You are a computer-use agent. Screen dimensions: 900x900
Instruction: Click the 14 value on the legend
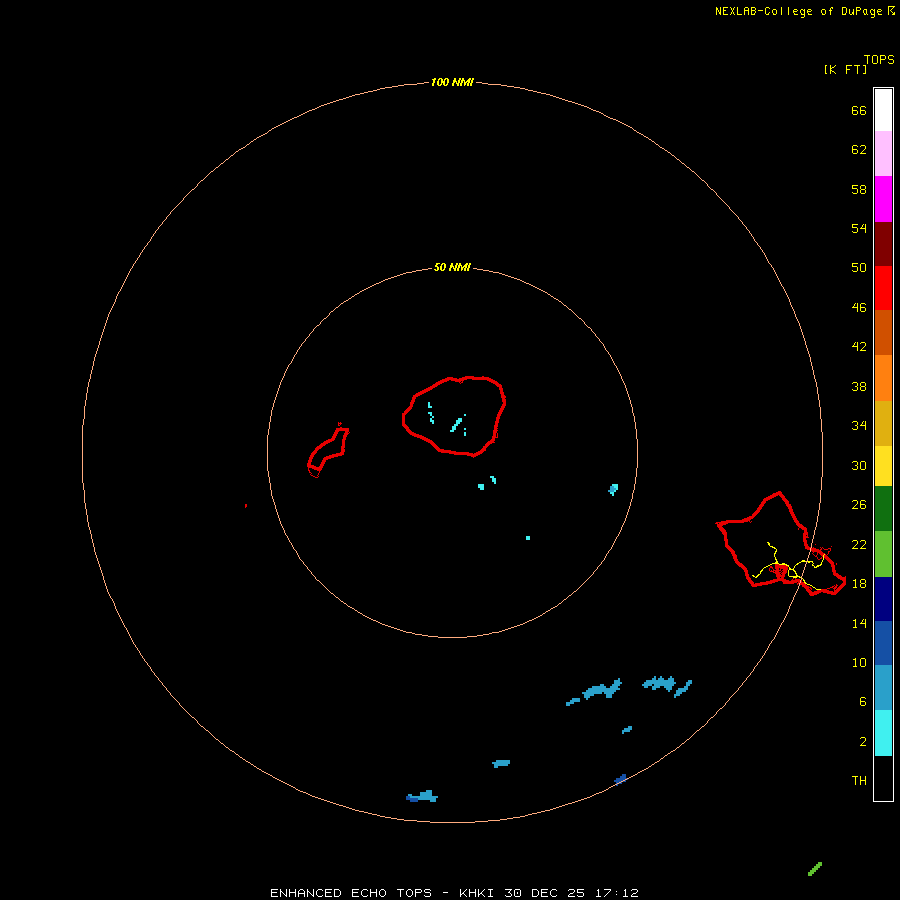(x=859, y=623)
